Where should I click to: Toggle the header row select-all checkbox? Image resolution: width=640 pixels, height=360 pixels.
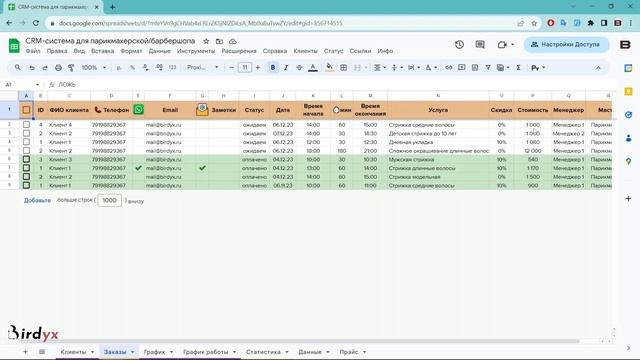26,110
